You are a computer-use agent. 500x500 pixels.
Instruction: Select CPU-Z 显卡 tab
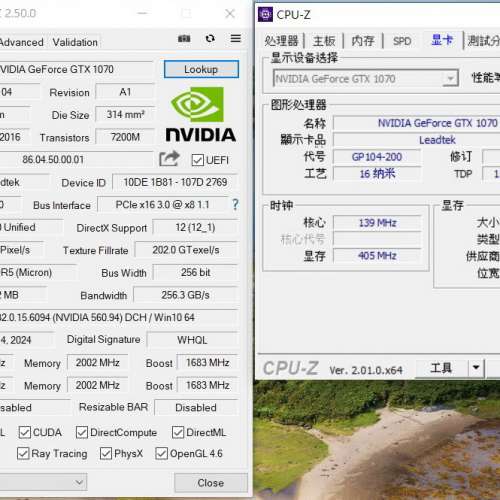tap(442, 40)
